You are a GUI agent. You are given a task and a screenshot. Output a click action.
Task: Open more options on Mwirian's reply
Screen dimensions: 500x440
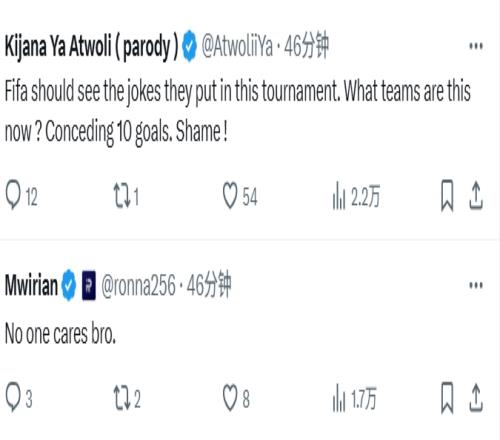[x=476, y=285]
